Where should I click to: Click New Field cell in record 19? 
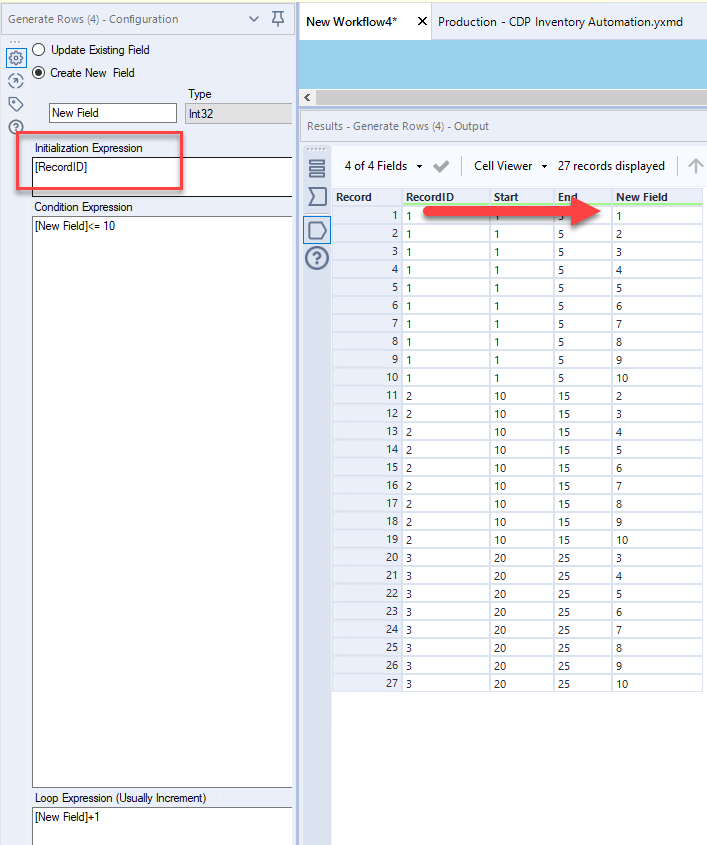pos(657,539)
